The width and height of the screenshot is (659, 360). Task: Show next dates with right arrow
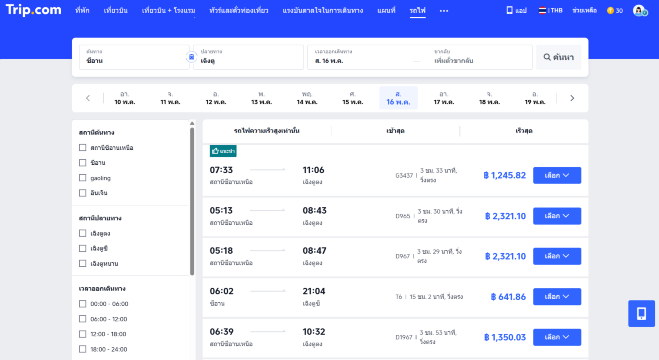tap(572, 98)
